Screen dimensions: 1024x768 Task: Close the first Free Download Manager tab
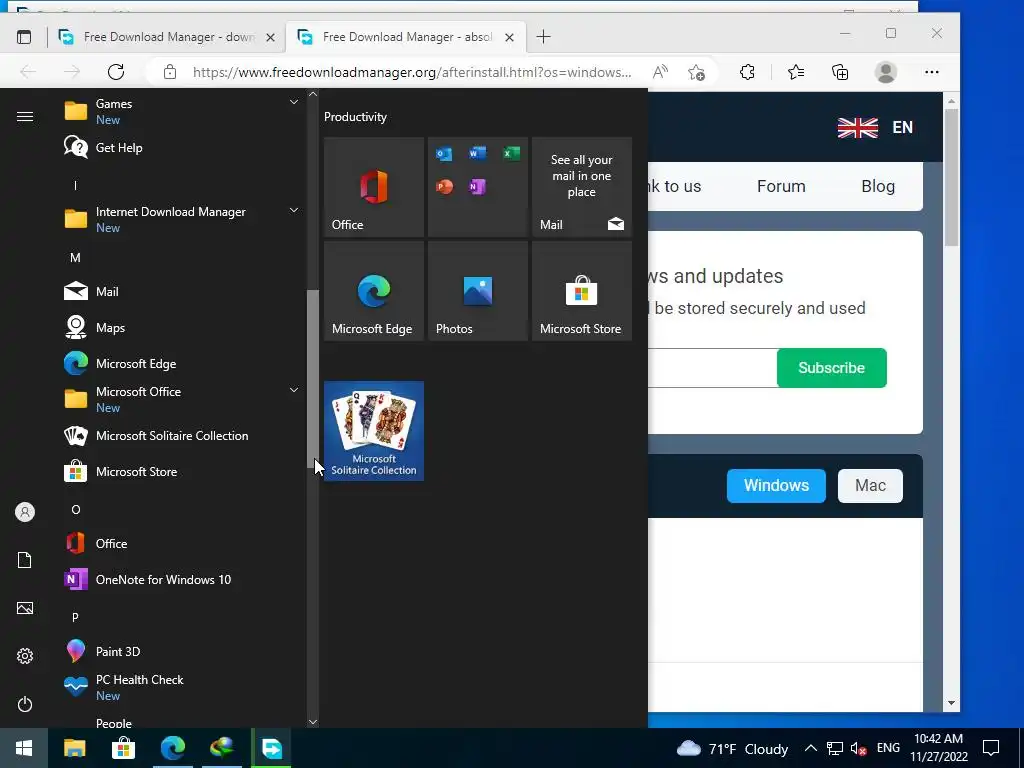270,37
